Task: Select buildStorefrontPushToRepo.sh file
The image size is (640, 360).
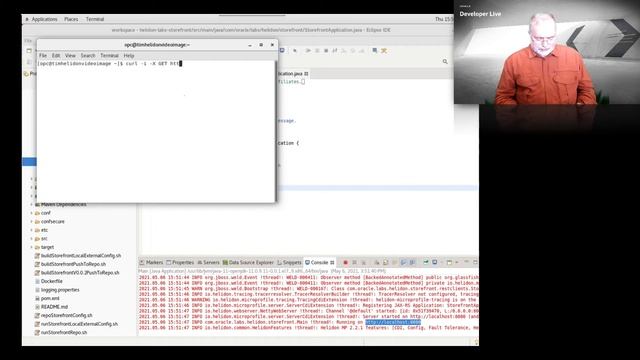Action: [x=70, y=264]
